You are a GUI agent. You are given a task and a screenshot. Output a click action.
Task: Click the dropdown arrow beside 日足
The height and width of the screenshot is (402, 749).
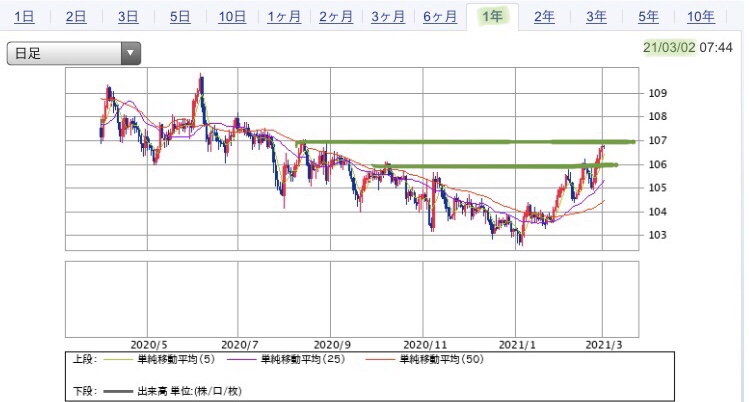pyautogui.click(x=130, y=53)
